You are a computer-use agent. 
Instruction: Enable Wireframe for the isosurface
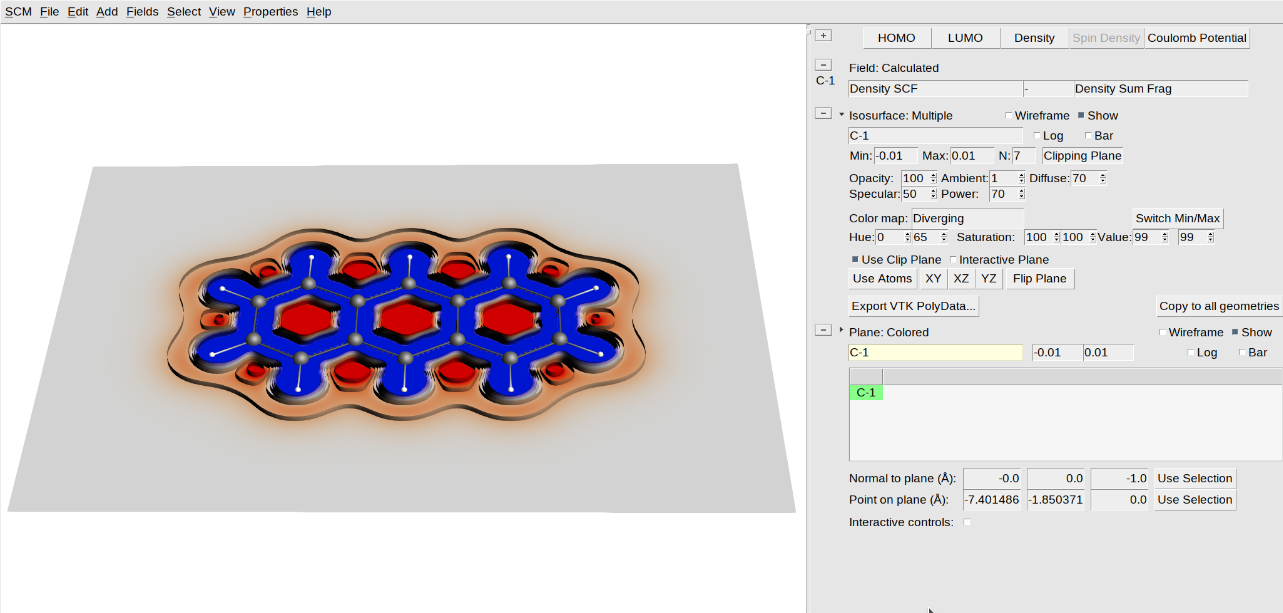coord(1008,115)
